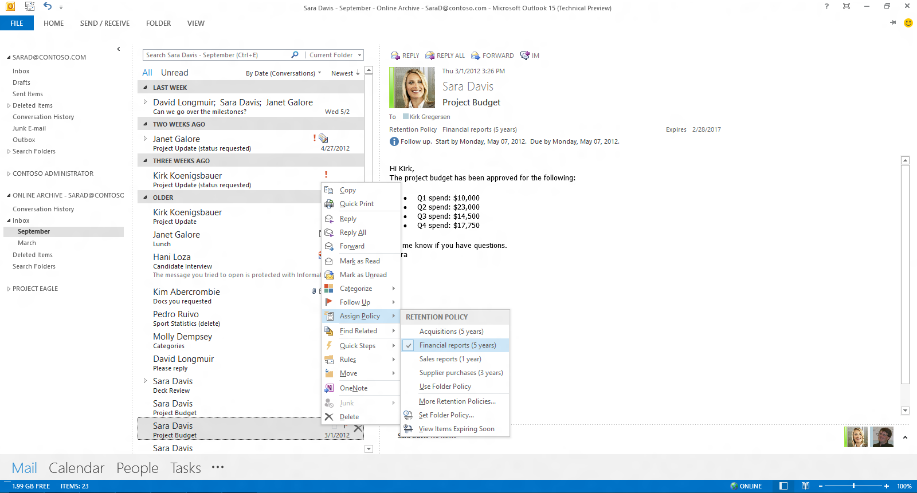Click the Reply icon in reading pane

point(395,56)
